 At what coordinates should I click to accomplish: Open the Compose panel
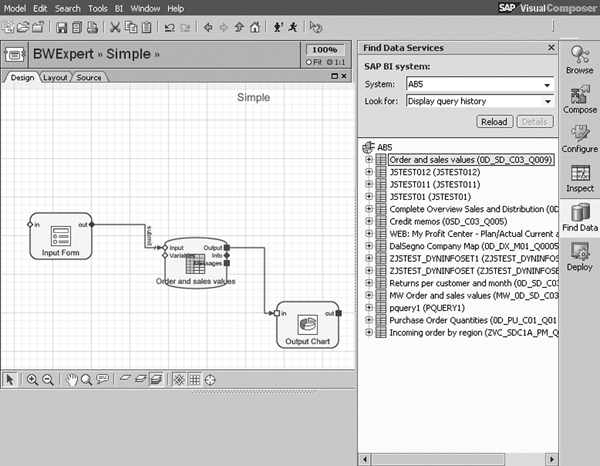pyautogui.click(x=579, y=102)
